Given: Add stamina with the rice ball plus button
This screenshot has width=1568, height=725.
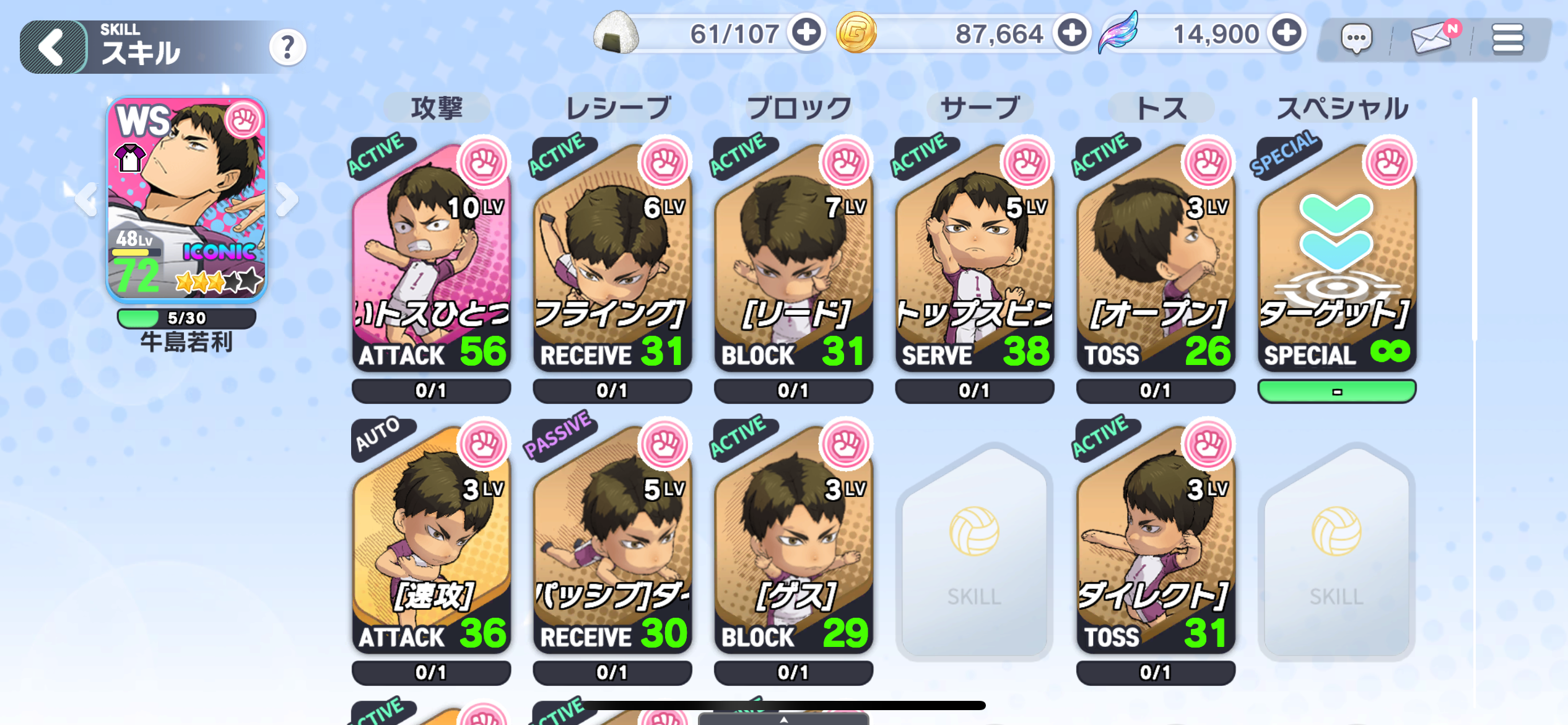Looking at the screenshot, I should 806,32.
